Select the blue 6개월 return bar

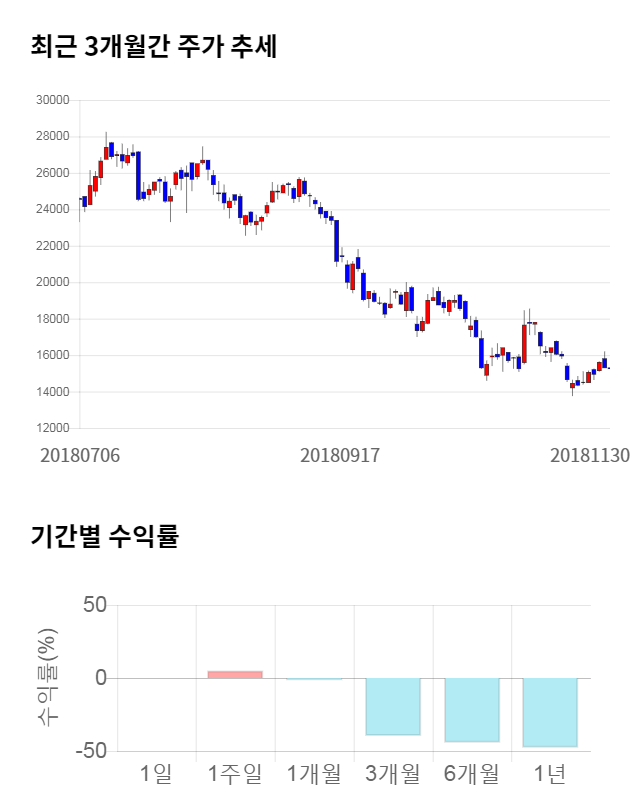coord(471,709)
